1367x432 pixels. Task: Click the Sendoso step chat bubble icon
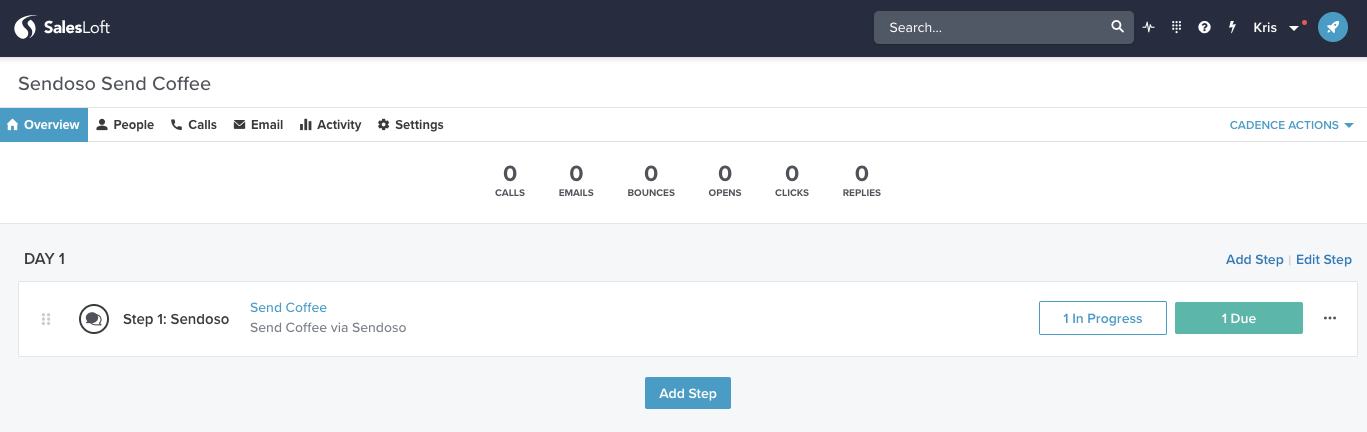coord(93,319)
